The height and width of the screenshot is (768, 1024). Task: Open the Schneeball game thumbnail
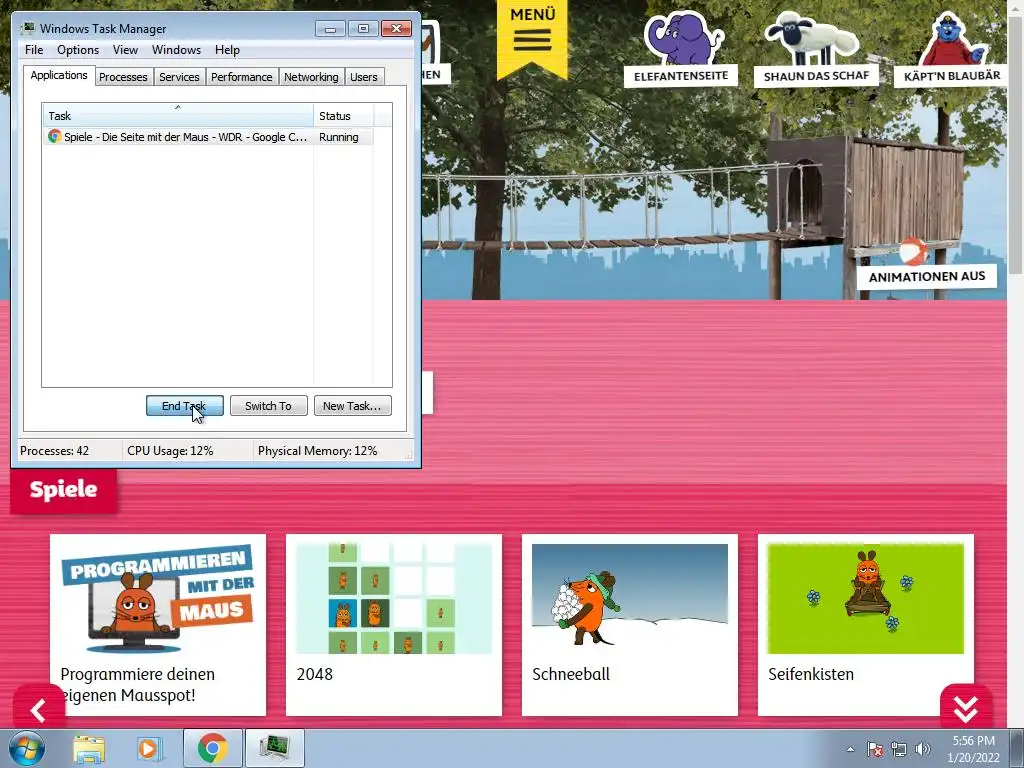(x=630, y=599)
